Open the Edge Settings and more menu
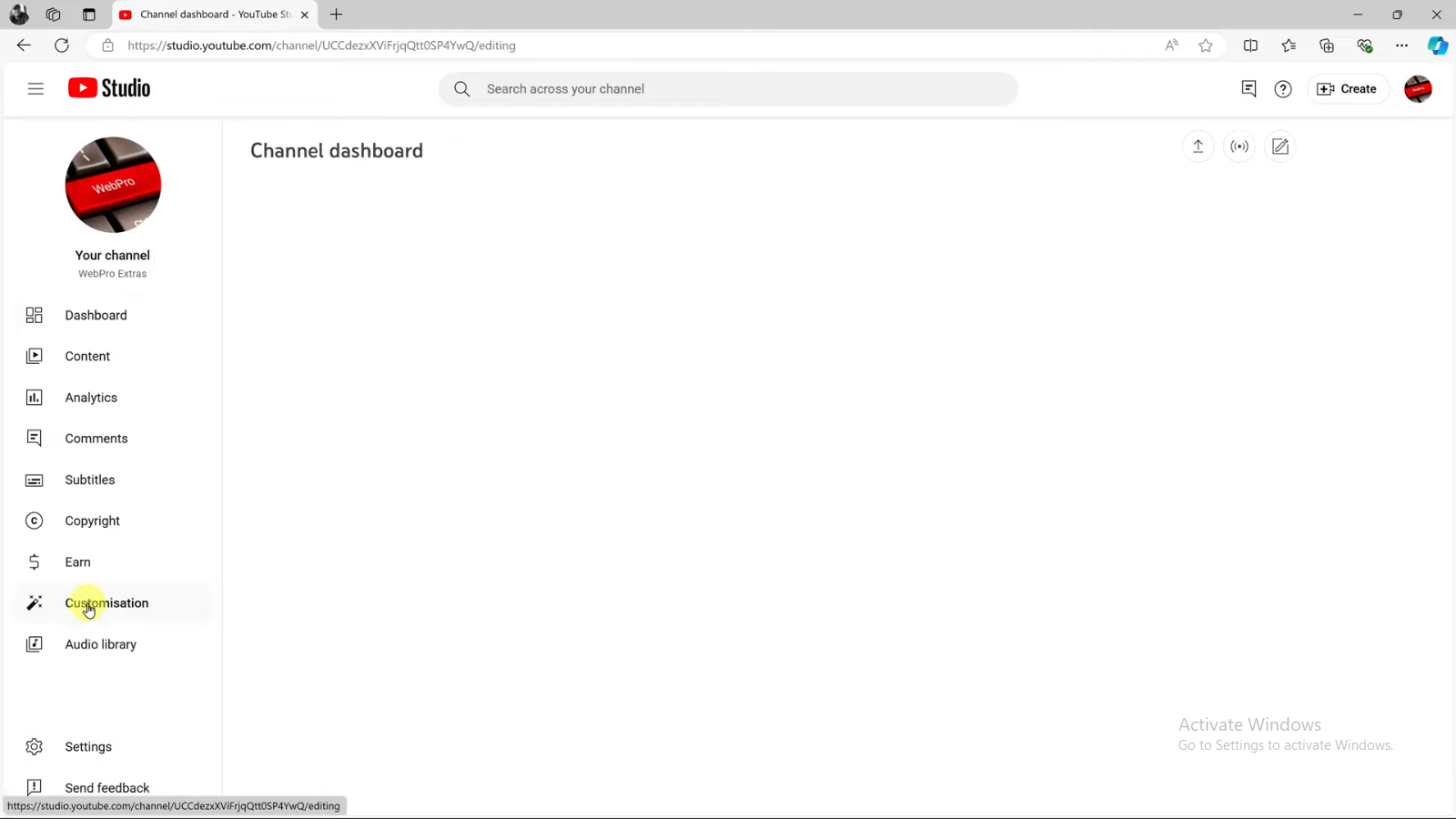This screenshot has width=1456, height=819. pos(1401,45)
